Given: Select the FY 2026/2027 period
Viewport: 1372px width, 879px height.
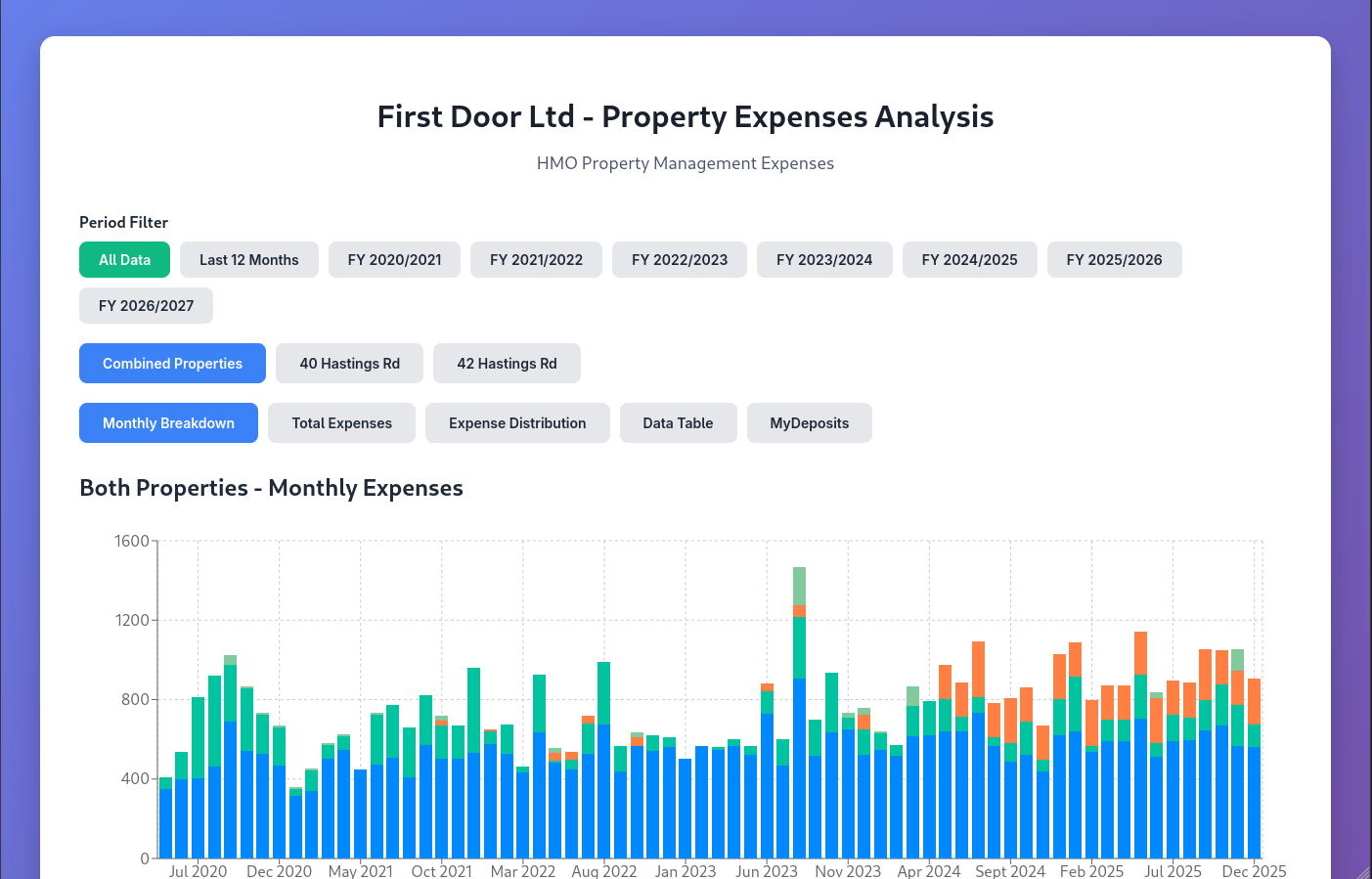Looking at the screenshot, I should [x=146, y=305].
